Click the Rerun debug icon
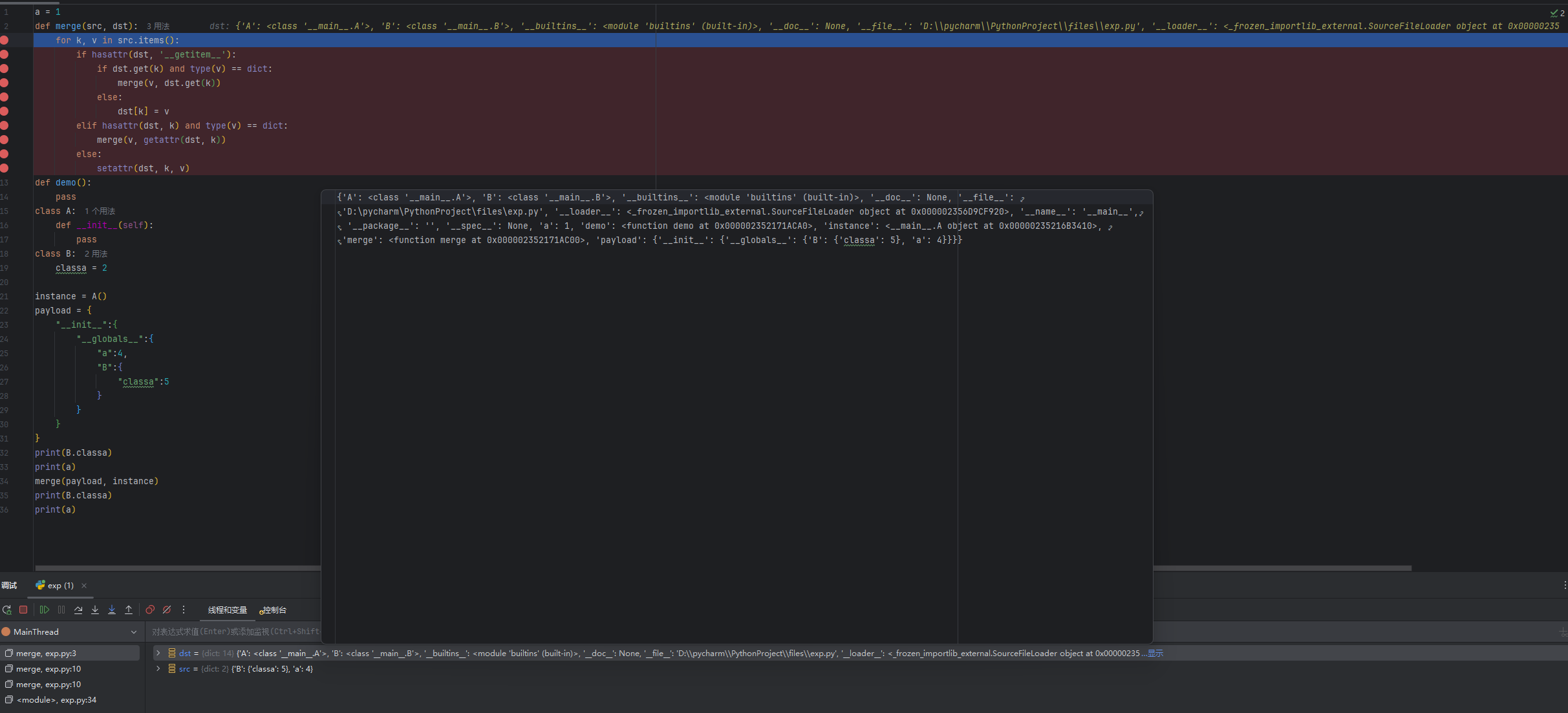Image resolution: width=1568 pixels, height=713 pixels. (x=6, y=610)
